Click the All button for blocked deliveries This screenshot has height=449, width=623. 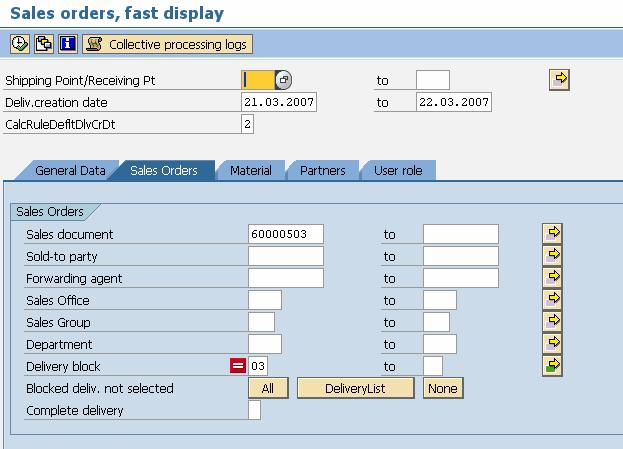pos(267,388)
